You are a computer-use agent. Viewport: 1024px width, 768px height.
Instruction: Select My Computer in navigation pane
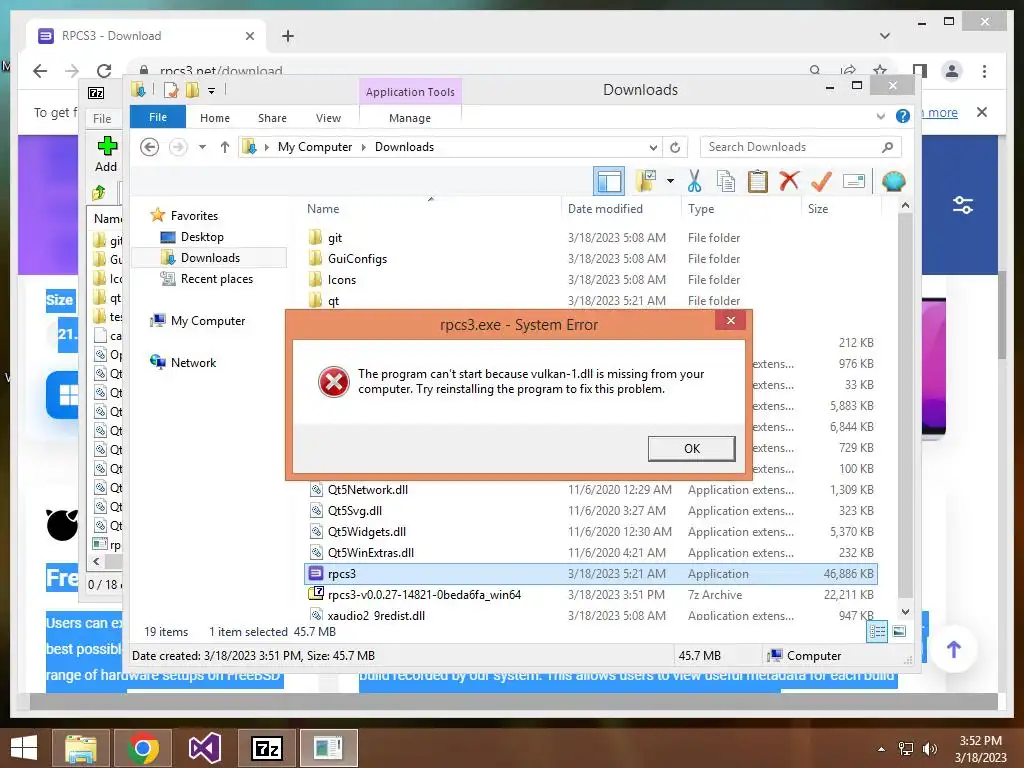[x=198, y=321]
